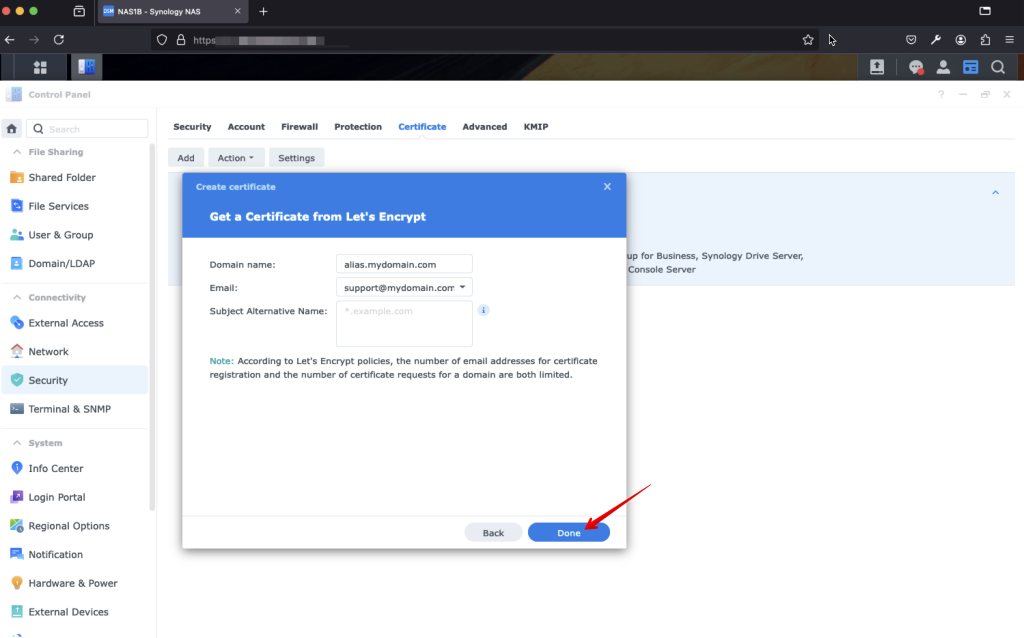Open the user account options icon
Screen dimensions: 1024x638
point(943,67)
